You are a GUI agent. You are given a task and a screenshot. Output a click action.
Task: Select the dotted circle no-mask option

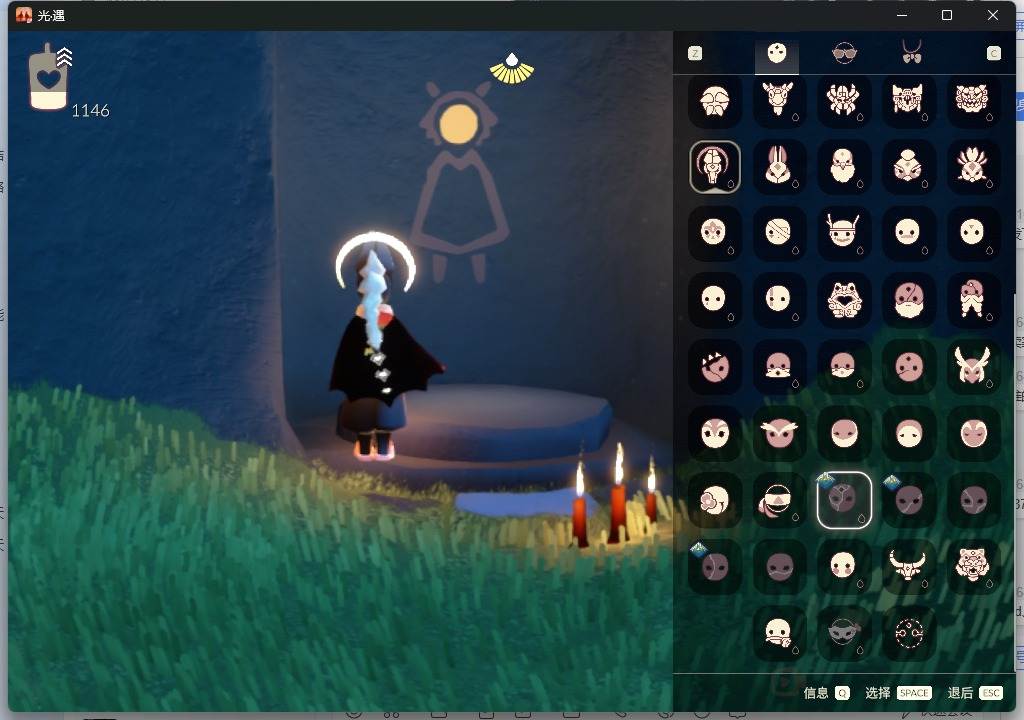908,633
